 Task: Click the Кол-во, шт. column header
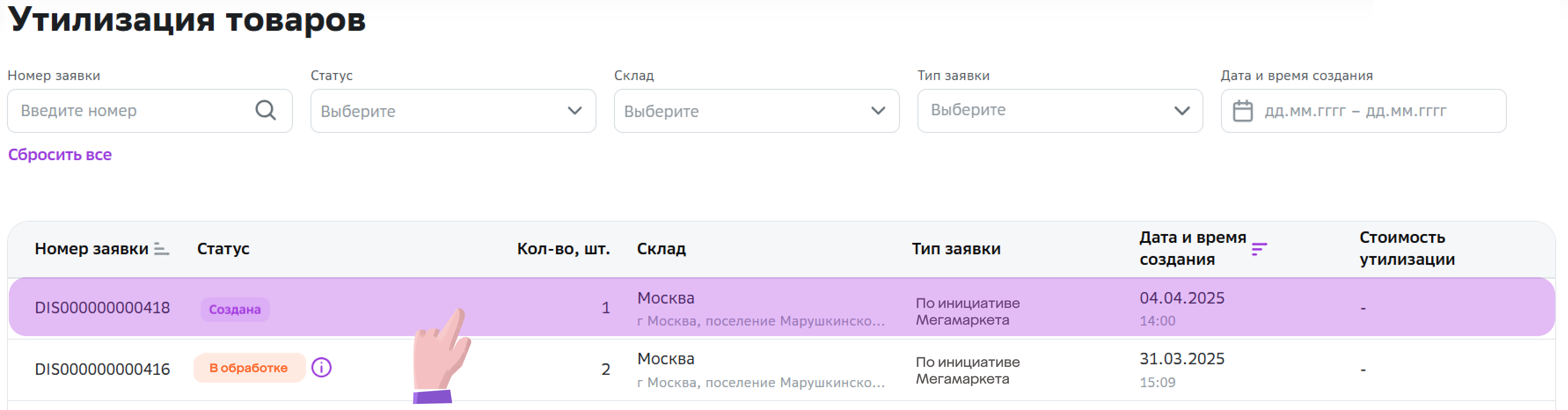click(563, 249)
